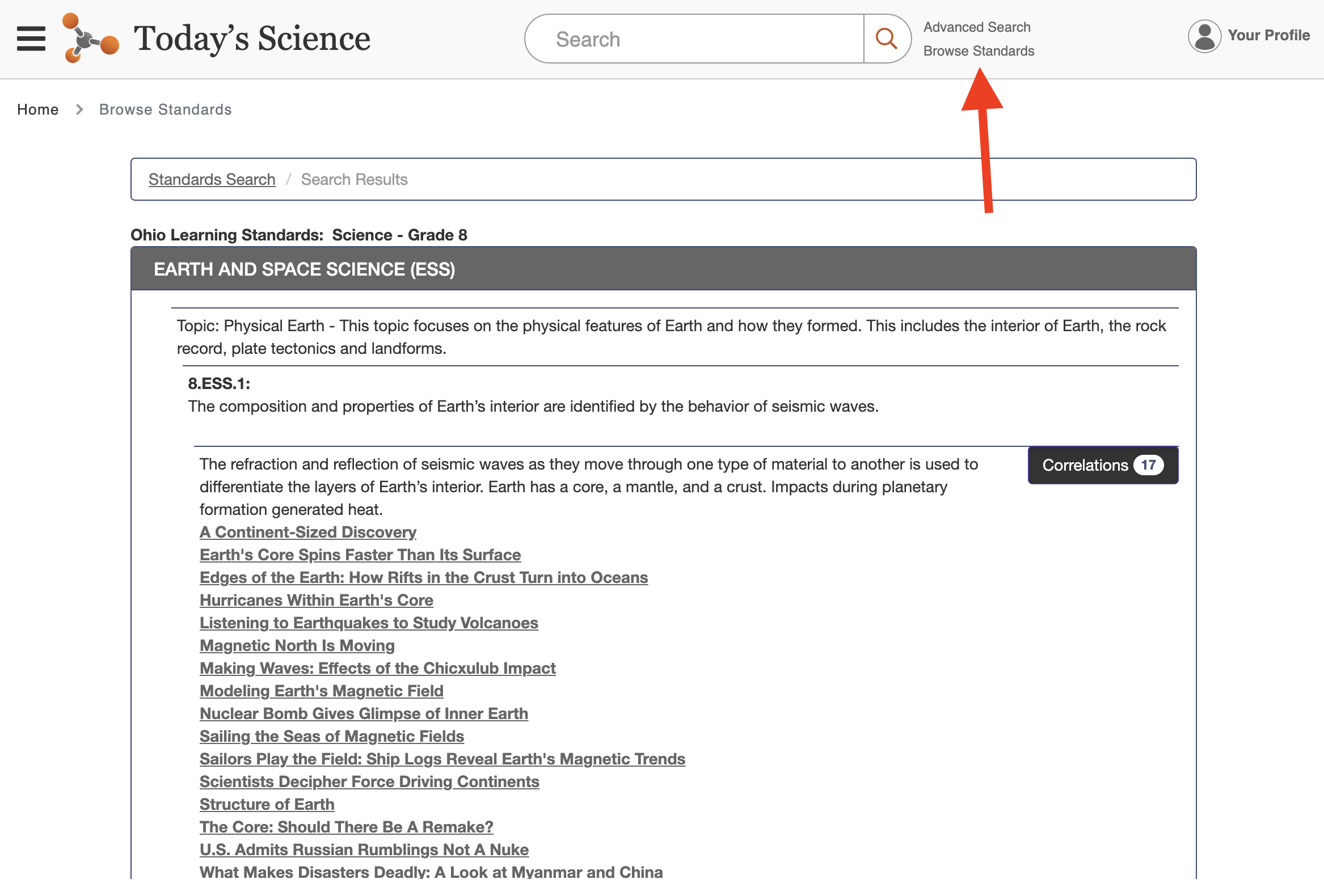Open Structure of Earth article
The width and height of the screenshot is (1324, 896).
coord(267,804)
